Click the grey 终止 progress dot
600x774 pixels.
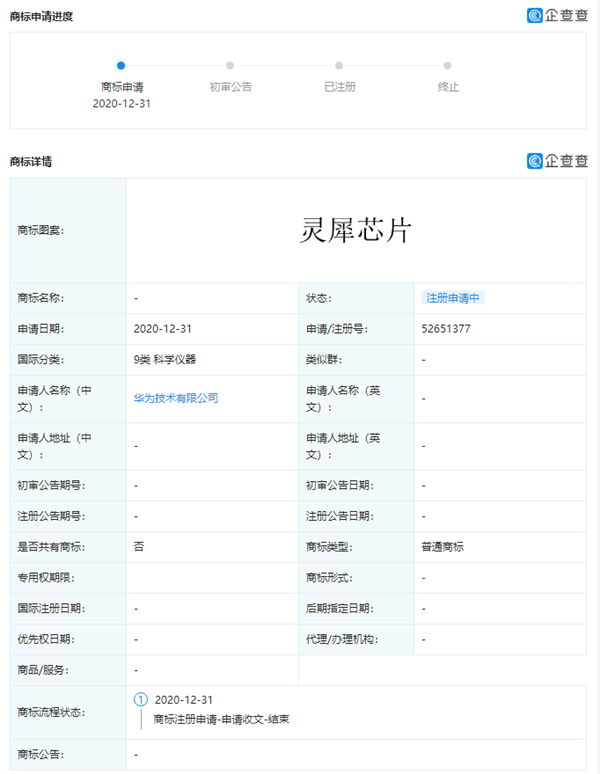(x=448, y=66)
